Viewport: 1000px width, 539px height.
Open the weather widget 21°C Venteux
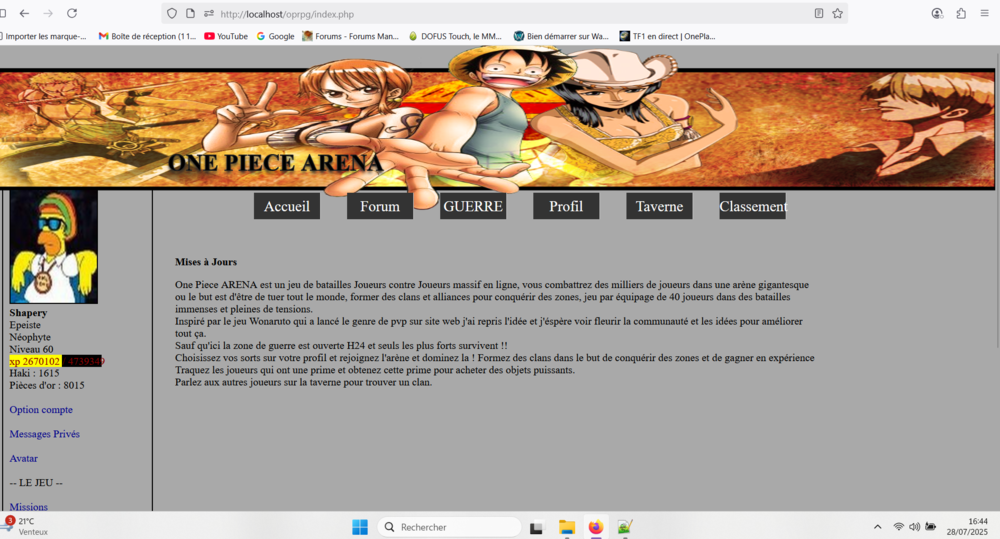tap(26, 526)
